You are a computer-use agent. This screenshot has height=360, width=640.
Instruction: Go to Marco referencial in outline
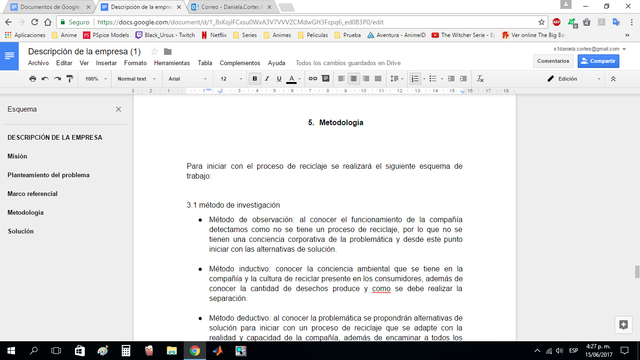(32, 194)
